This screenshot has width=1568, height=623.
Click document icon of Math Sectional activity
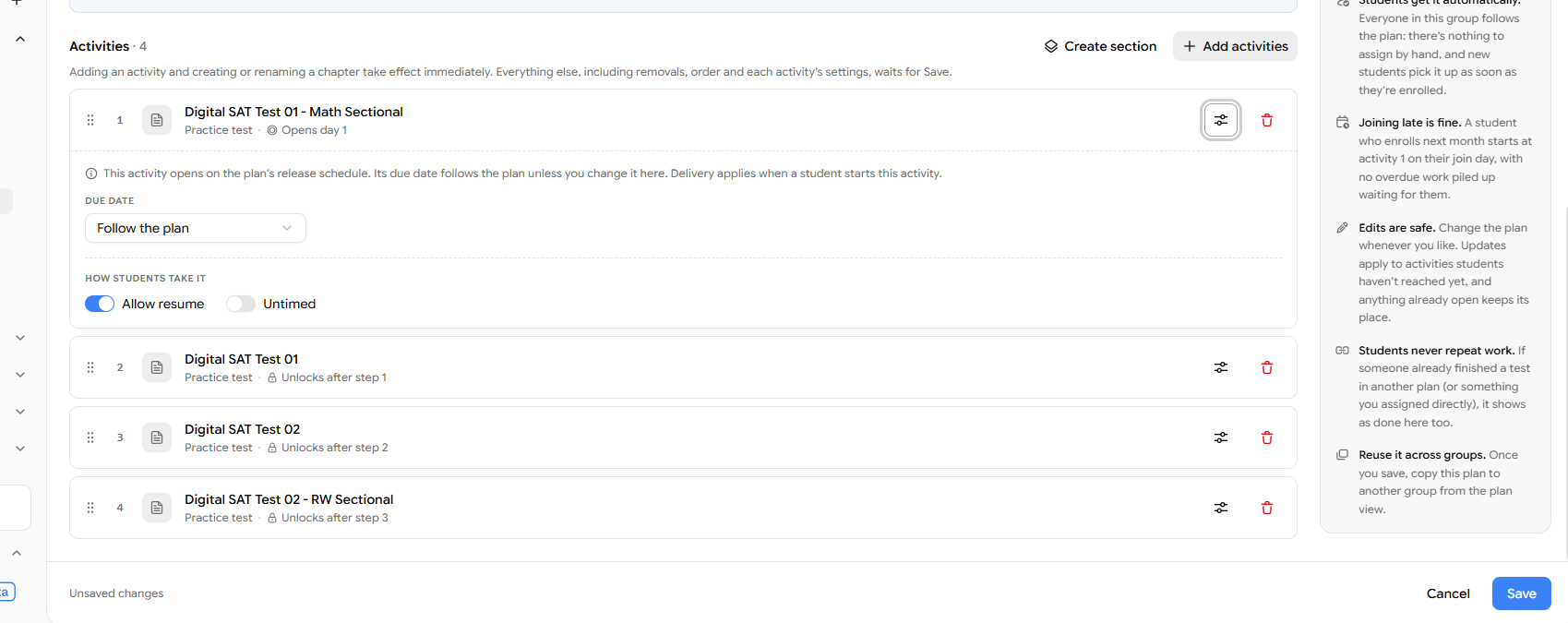[157, 120]
